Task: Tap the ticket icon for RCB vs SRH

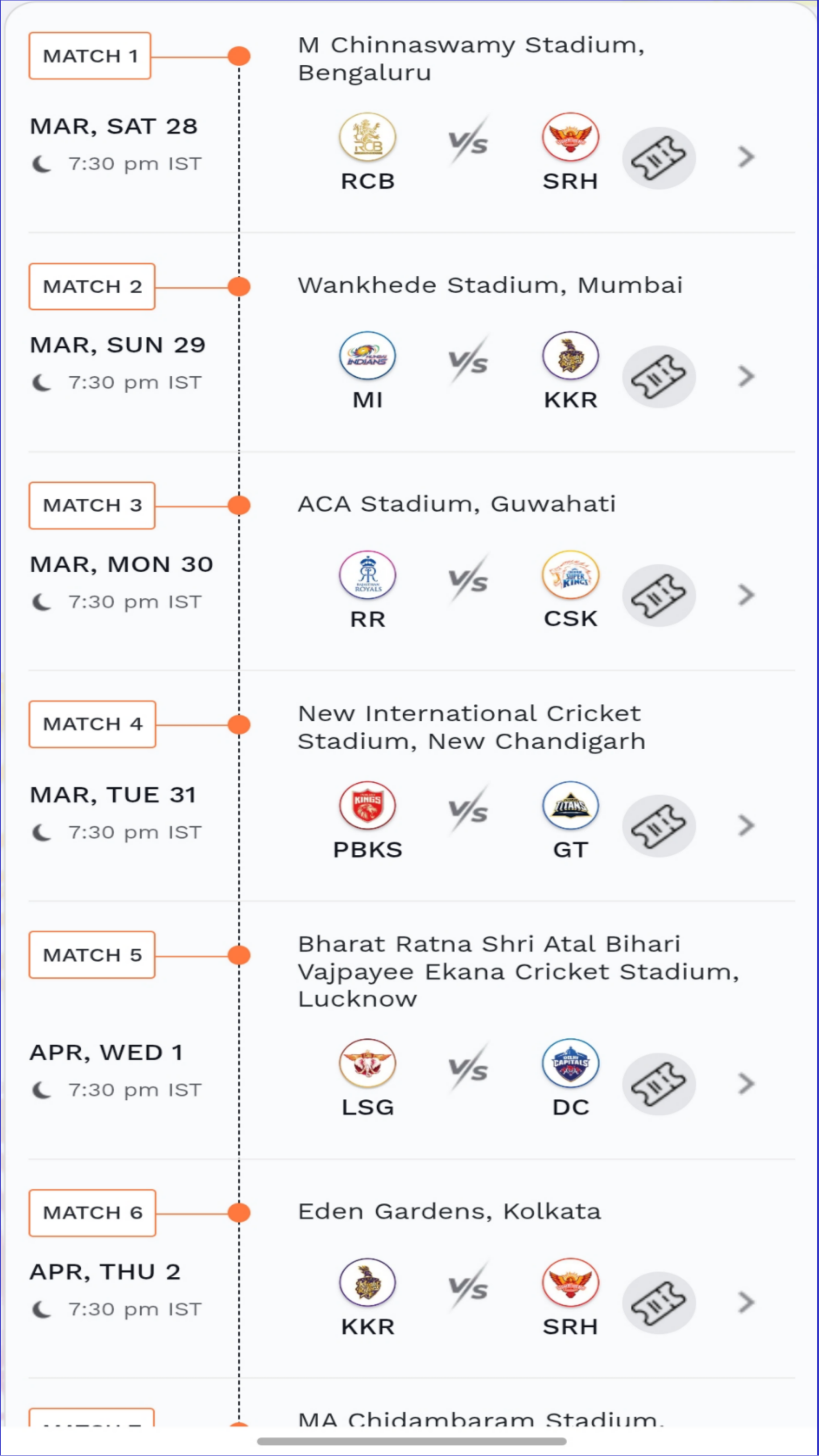Action: click(658, 158)
